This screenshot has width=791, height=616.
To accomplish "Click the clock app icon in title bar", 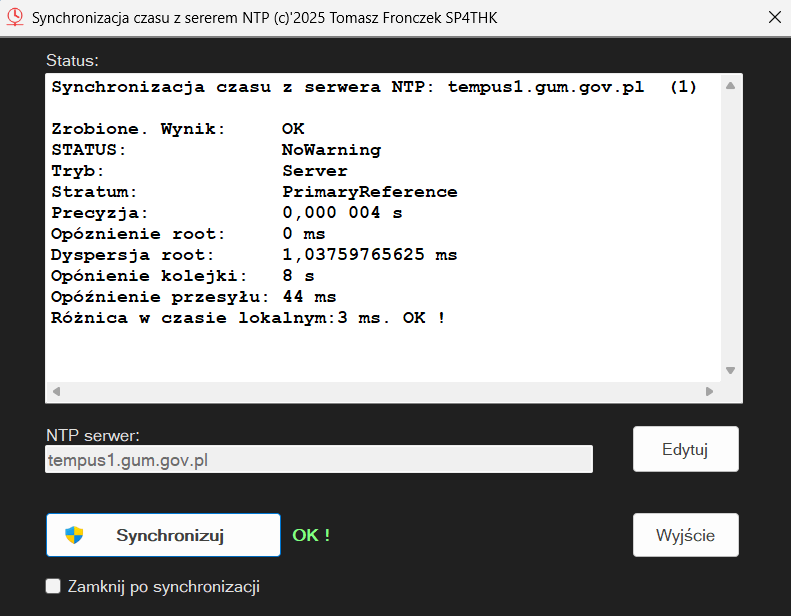I will [x=15, y=18].
